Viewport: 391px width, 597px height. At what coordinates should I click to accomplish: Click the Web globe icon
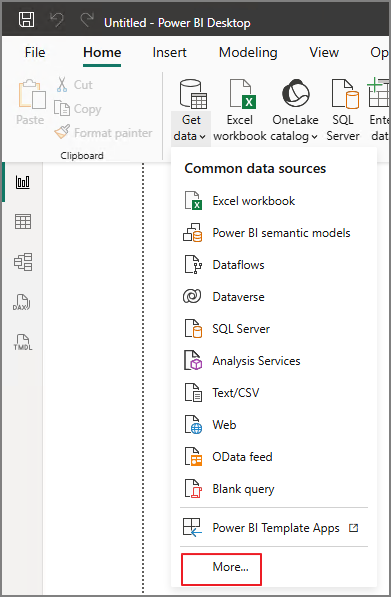(x=193, y=425)
